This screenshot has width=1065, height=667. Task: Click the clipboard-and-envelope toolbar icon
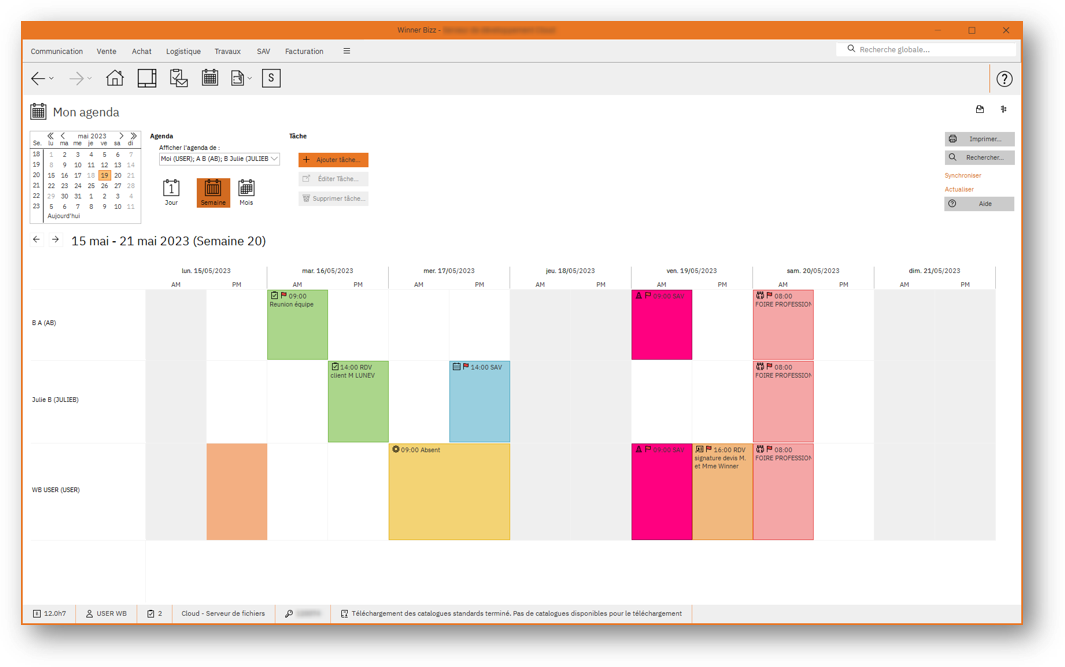tap(178, 77)
